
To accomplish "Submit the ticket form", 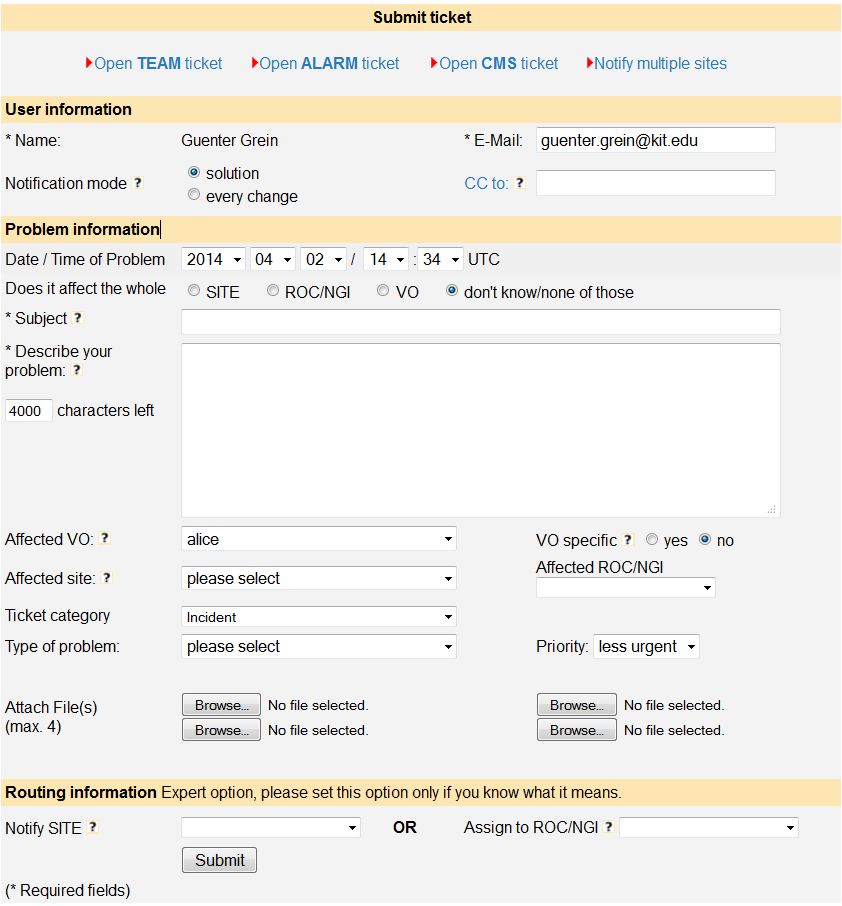I will coord(218,860).
